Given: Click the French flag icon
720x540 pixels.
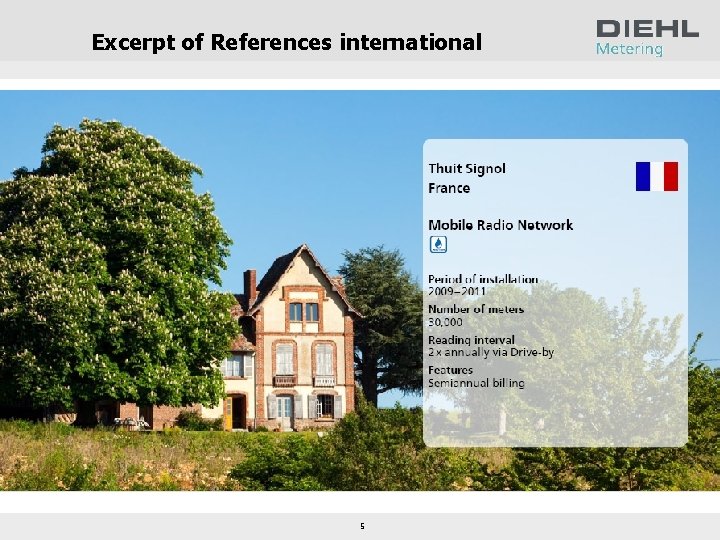Looking at the screenshot, I should pyautogui.click(x=657, y=176).
